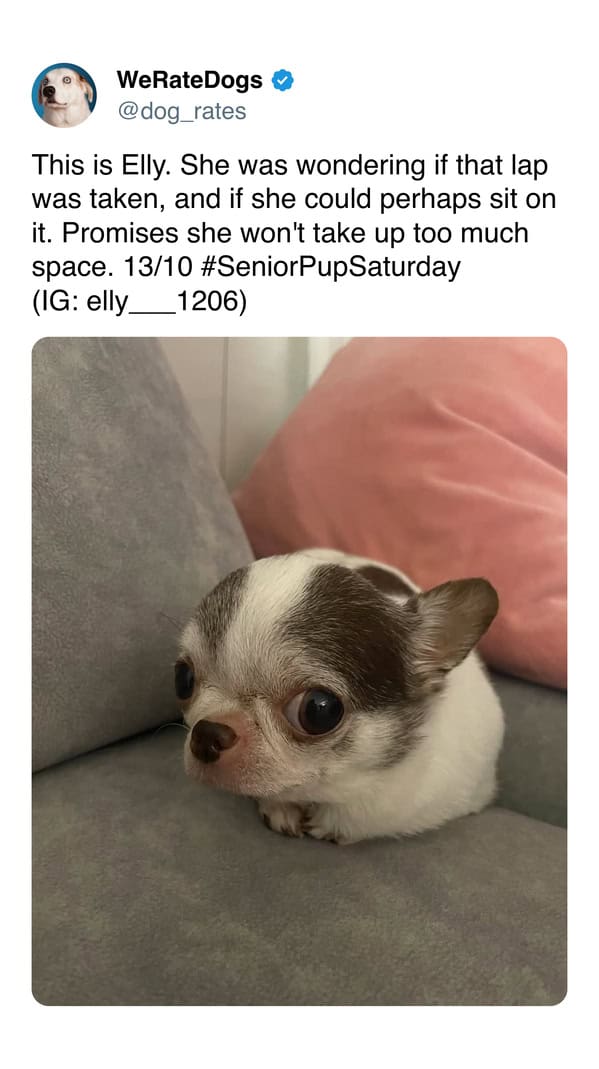
Task: Visit the @dog_rates handle
Action: [182, 111]
